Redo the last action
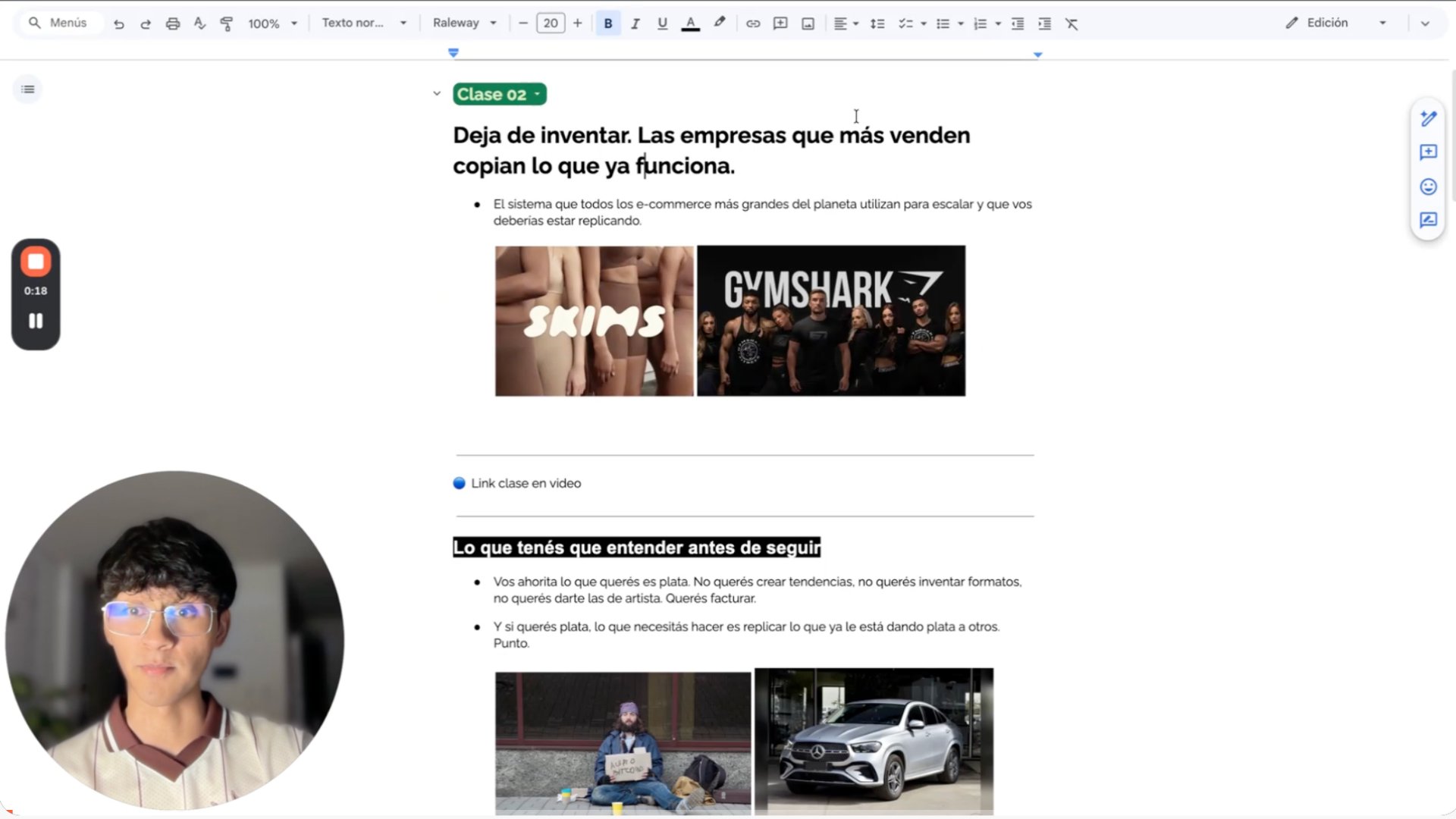 pos(146,24)
